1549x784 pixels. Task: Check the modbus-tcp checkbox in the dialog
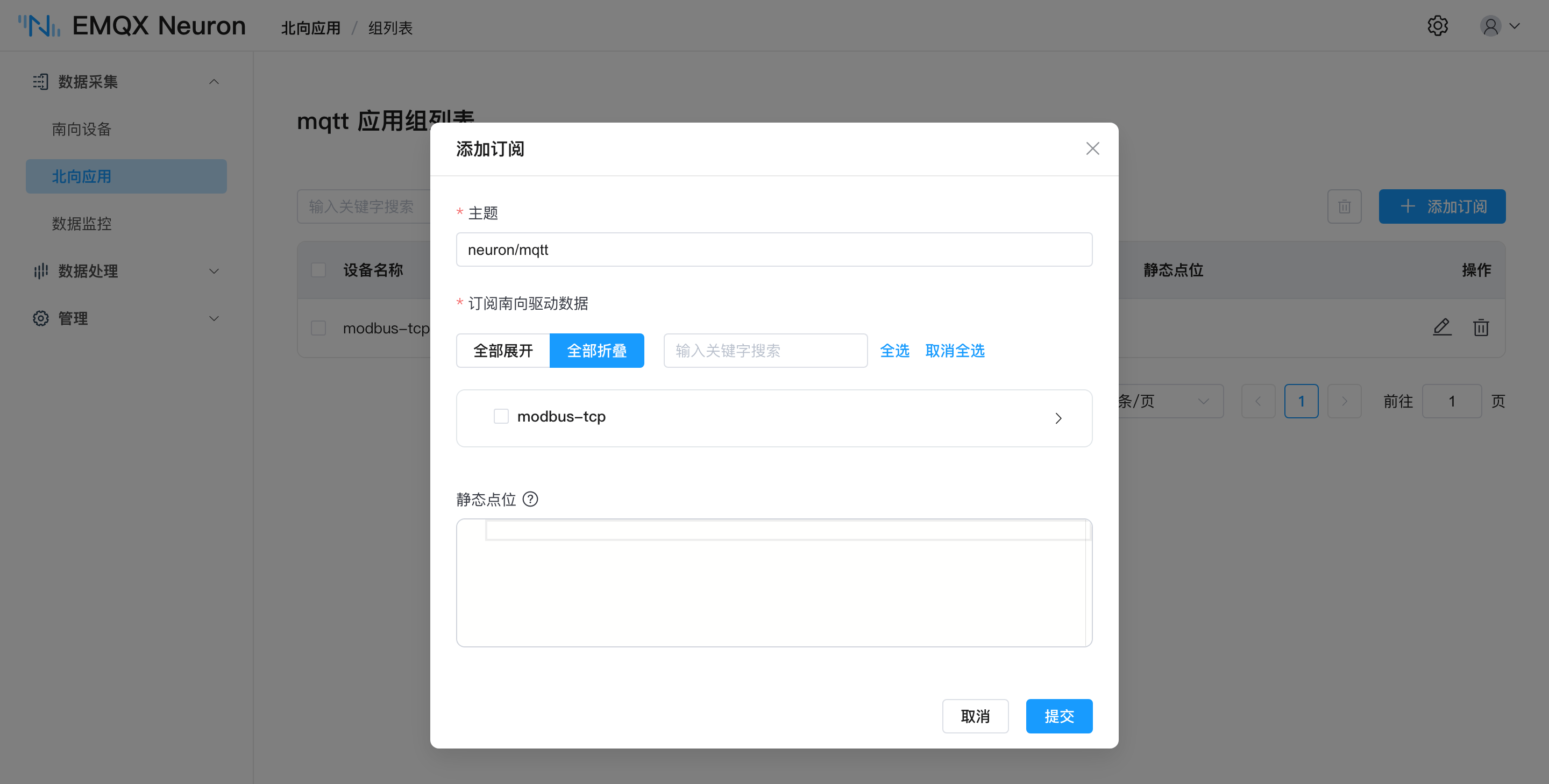501,416
